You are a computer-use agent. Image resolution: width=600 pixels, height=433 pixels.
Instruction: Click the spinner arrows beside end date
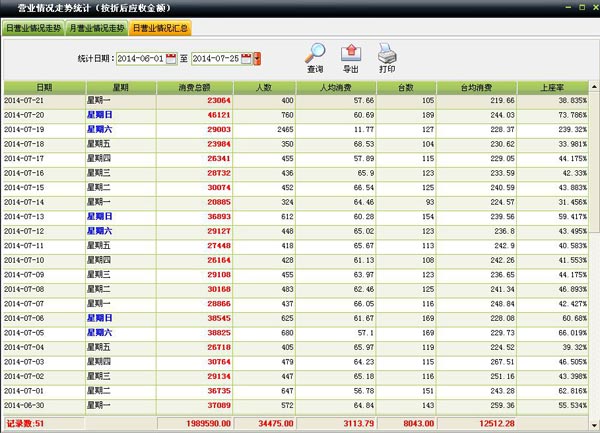coord(258,60)
